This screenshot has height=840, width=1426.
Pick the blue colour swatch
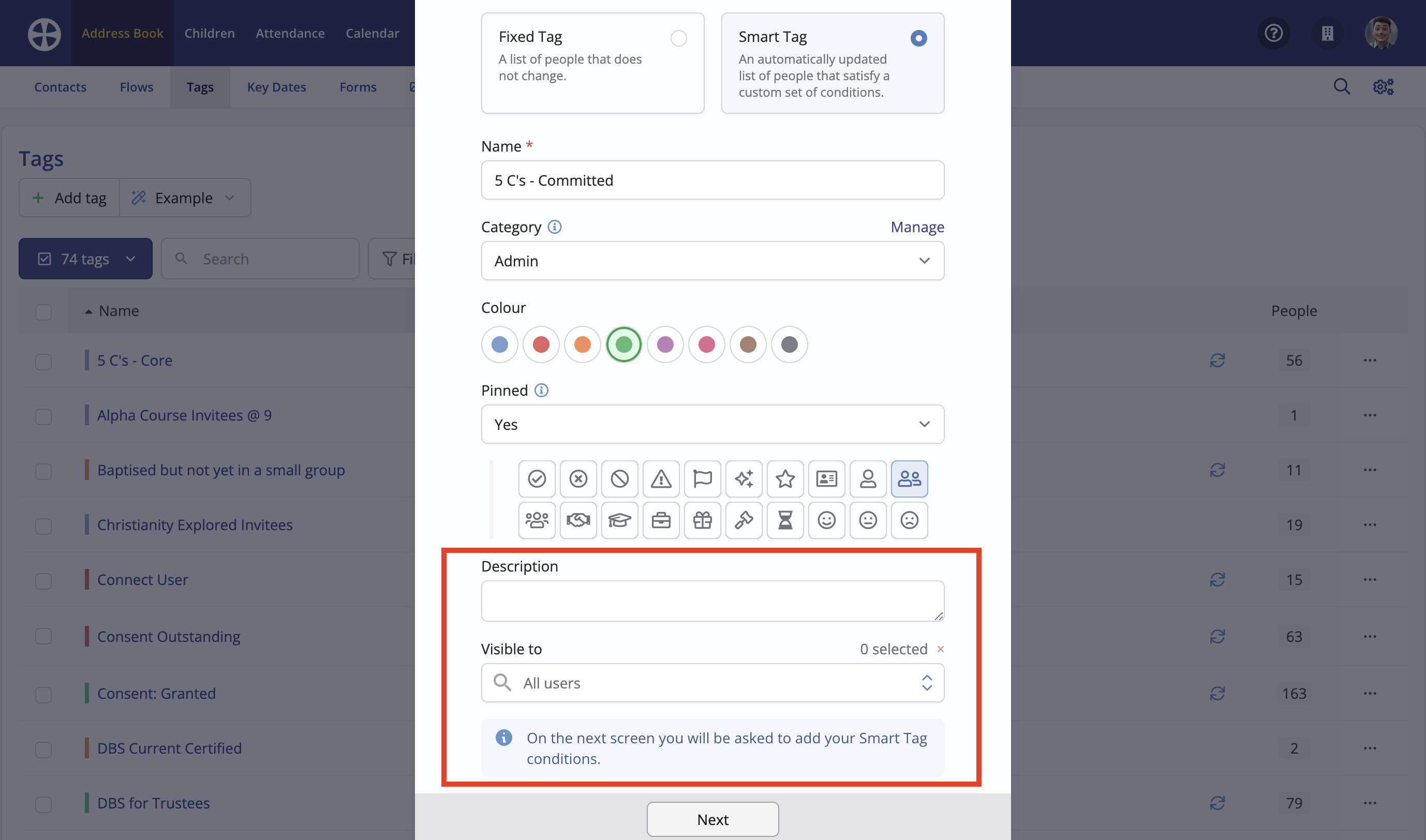pyautogui.click(x=499, y=344)
